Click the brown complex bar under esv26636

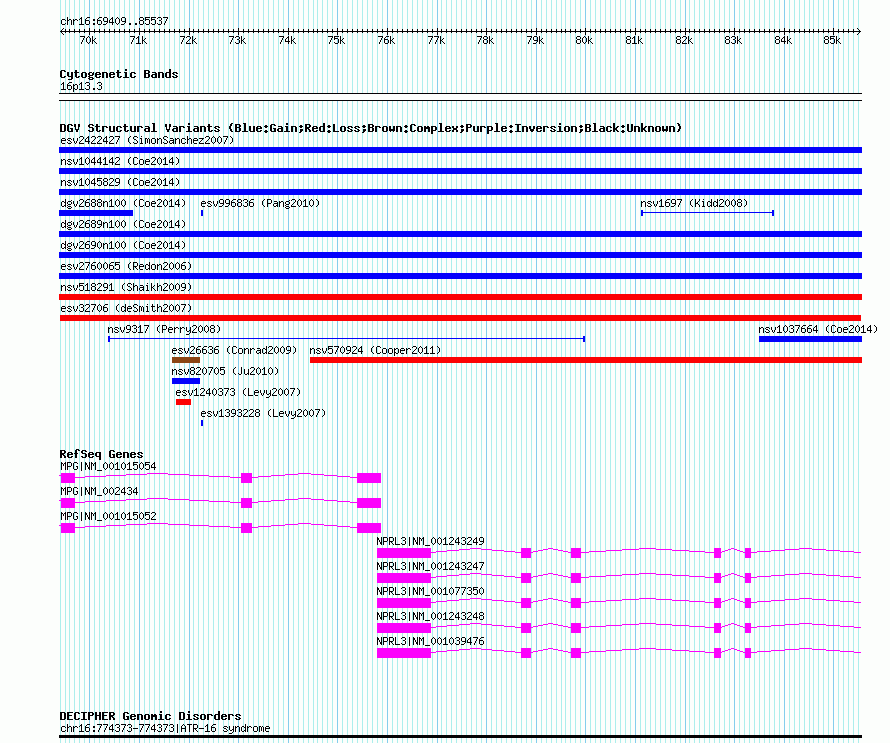point(186,360)
